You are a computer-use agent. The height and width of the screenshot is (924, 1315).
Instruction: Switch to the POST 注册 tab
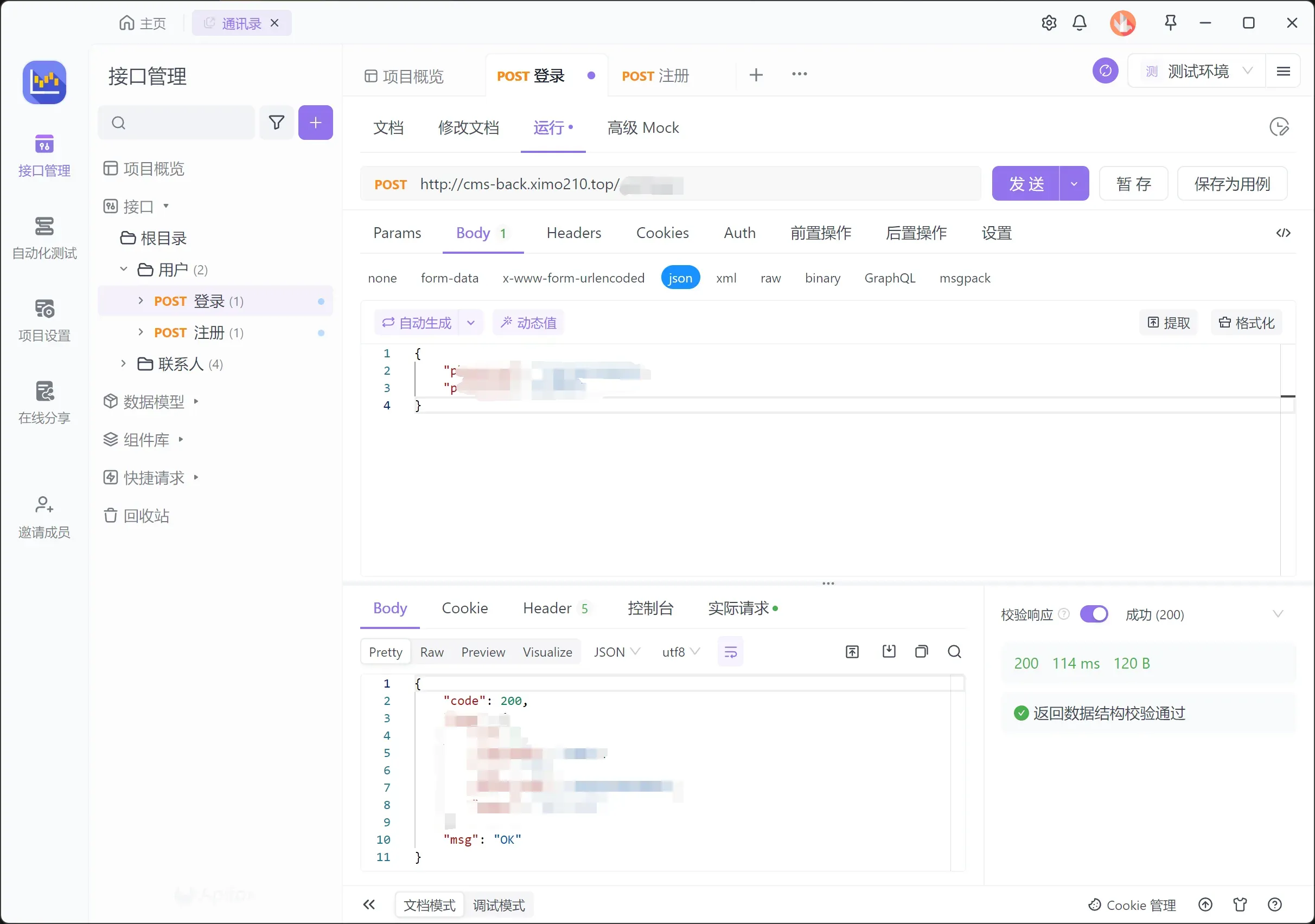655,75
